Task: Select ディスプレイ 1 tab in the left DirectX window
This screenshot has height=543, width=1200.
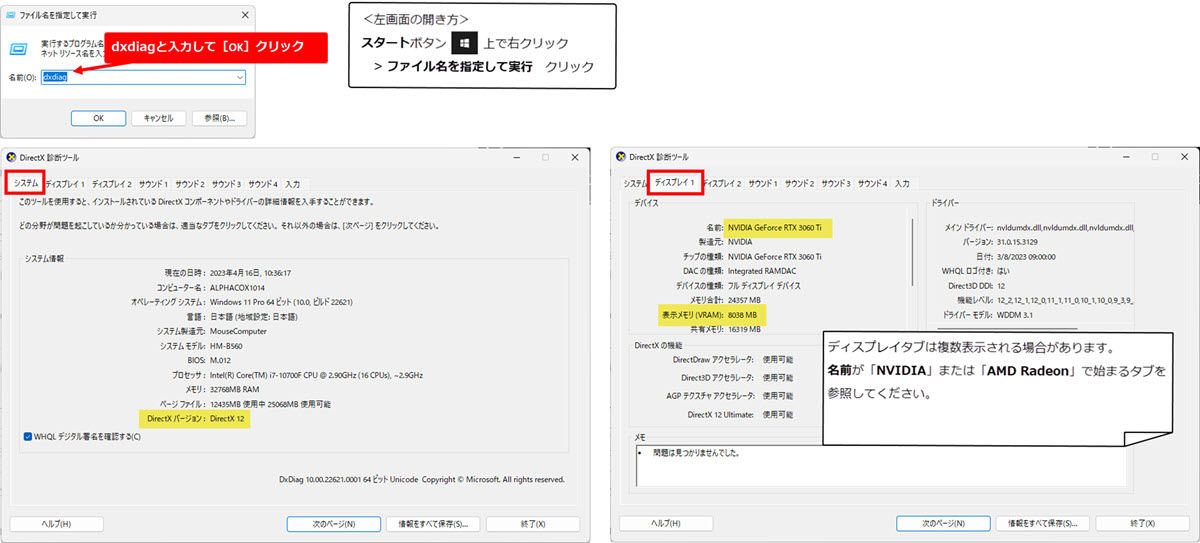Action: [65, 184]
